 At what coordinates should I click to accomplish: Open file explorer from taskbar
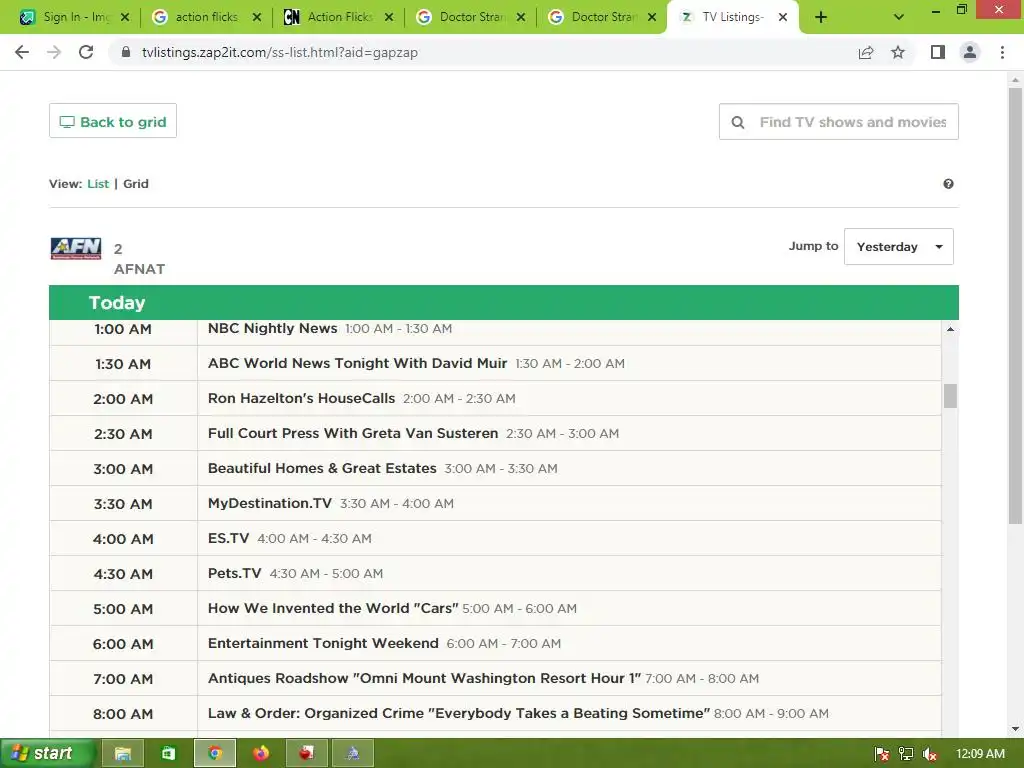click(x=123, y=754)
